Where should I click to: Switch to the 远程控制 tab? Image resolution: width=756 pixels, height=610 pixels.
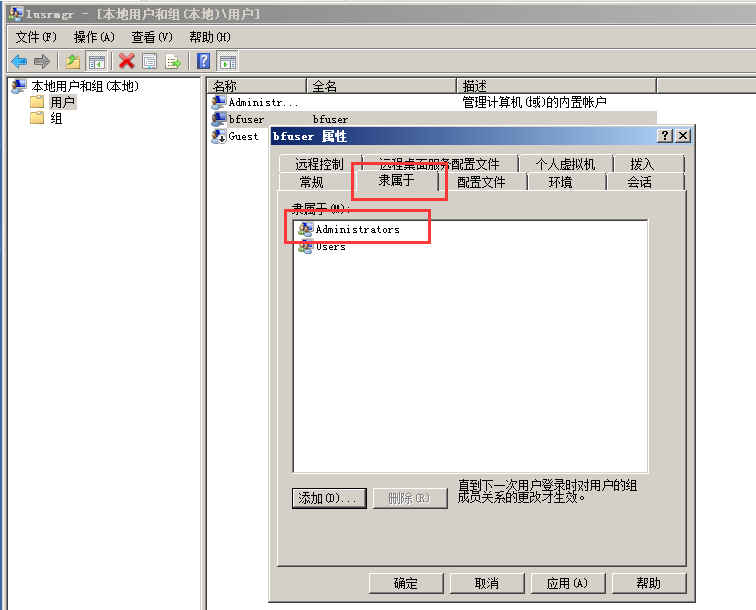(320, 164)
